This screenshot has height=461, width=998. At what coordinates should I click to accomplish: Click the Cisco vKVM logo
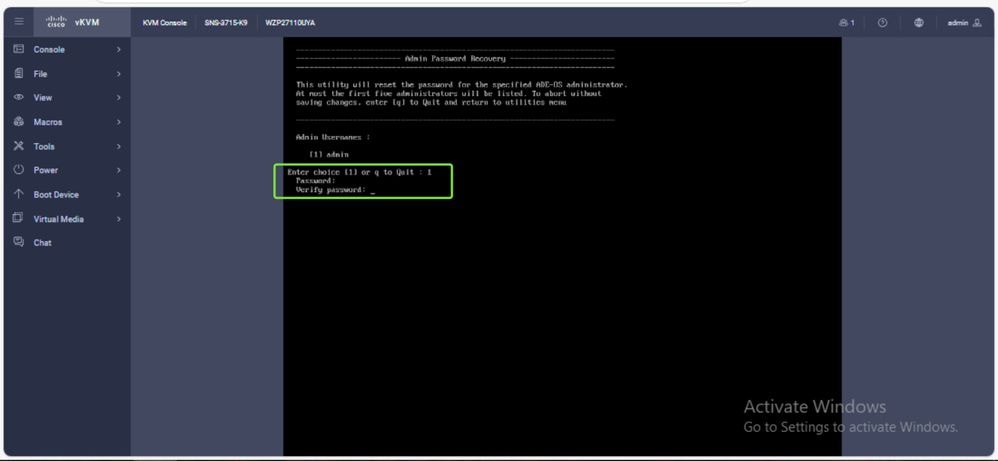(73, 22)
